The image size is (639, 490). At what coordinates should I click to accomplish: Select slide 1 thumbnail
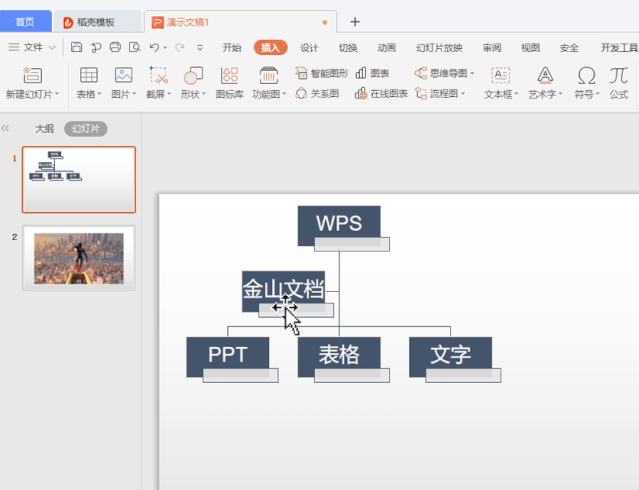point(79,179)
